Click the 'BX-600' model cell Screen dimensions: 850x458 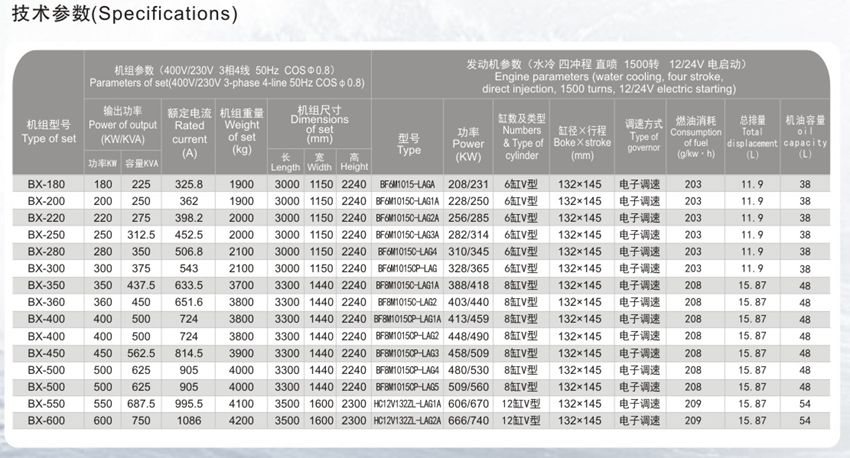click(46, 421)
